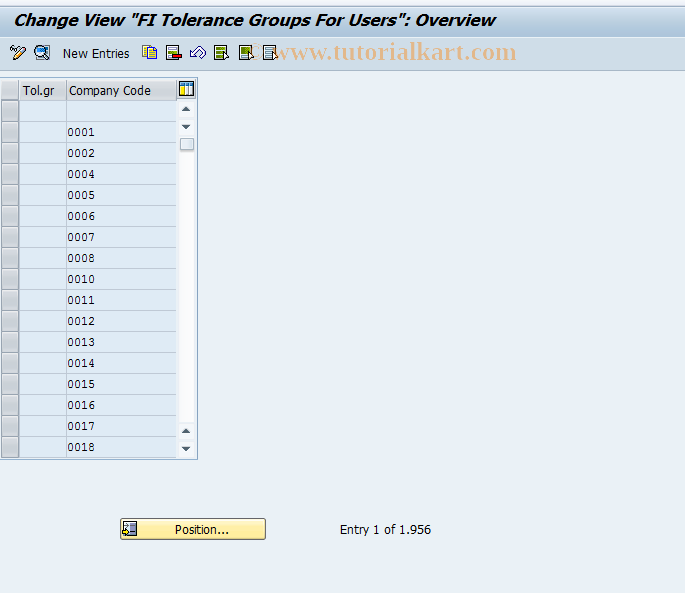Select row with company code 0007

pos(10,237)
